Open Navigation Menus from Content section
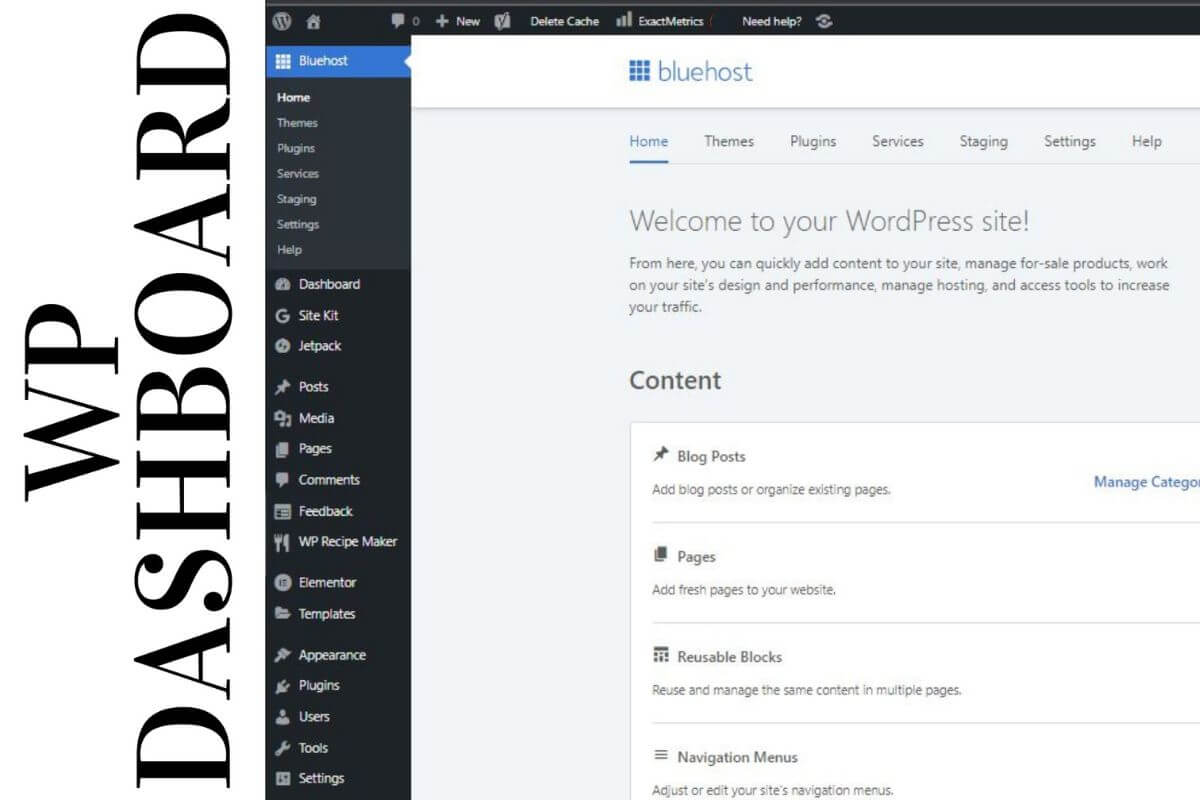 pyautogui.click(x=735, y=757)
